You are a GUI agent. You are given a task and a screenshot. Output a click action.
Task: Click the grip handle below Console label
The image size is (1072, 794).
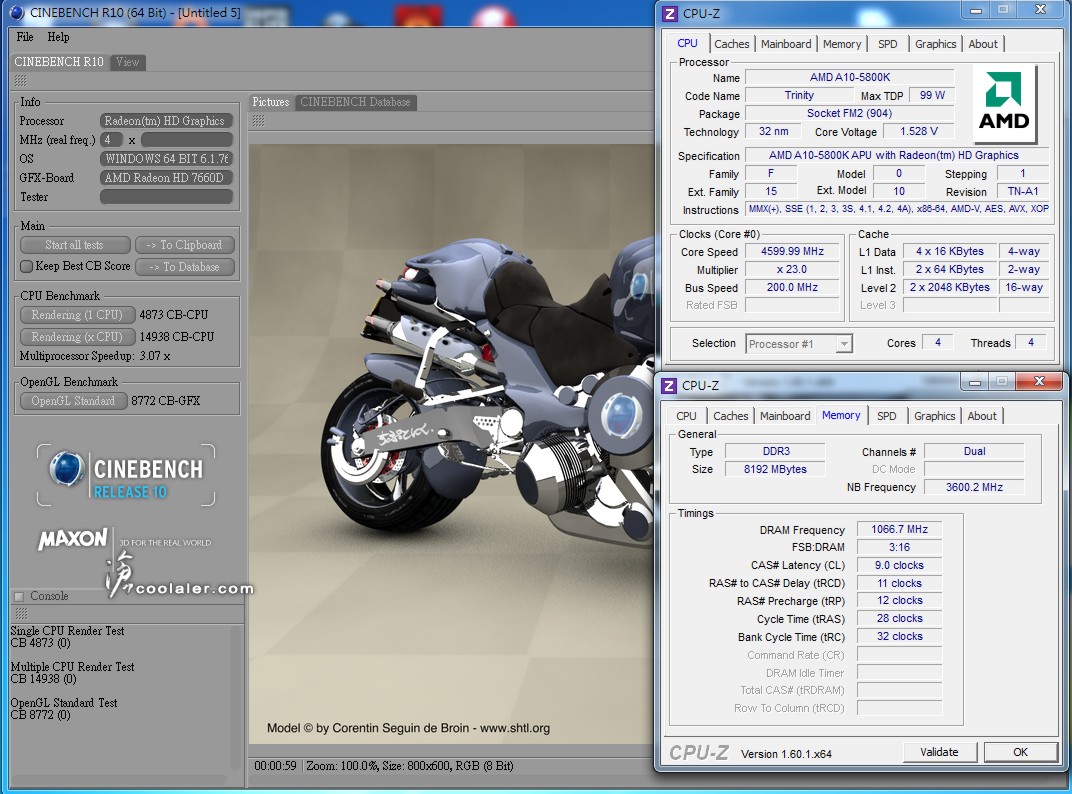[21, 613]
